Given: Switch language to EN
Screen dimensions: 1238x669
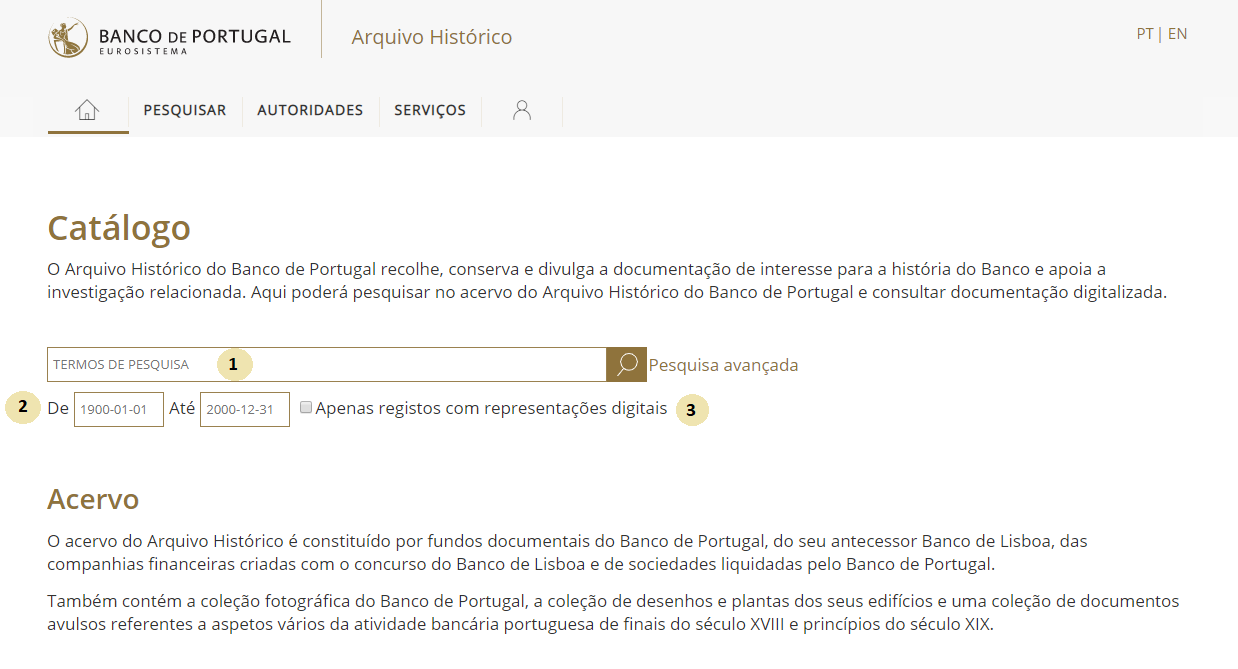Looking at the screenshot, I should pos(1178,33).
